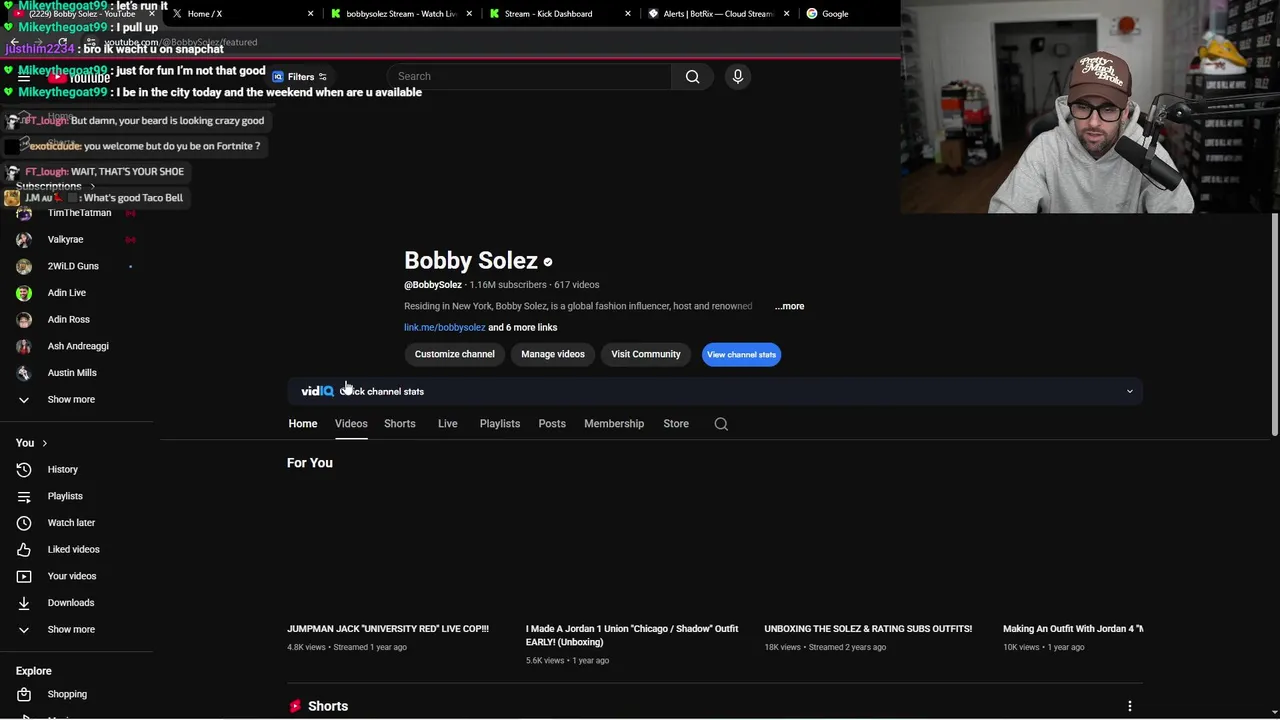Click the Liked videos thumbs-up icon

tap(24, 549)
